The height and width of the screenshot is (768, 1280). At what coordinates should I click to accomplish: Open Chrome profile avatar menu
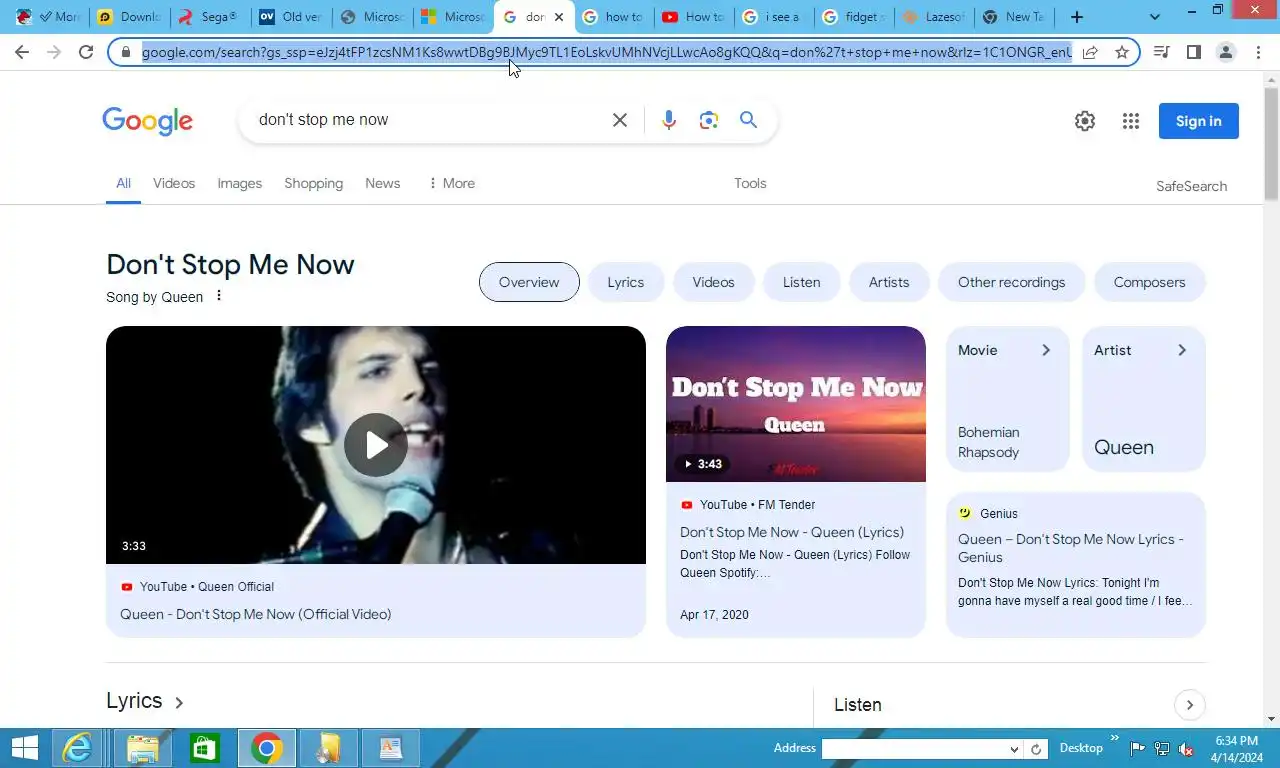(1225, 52)
